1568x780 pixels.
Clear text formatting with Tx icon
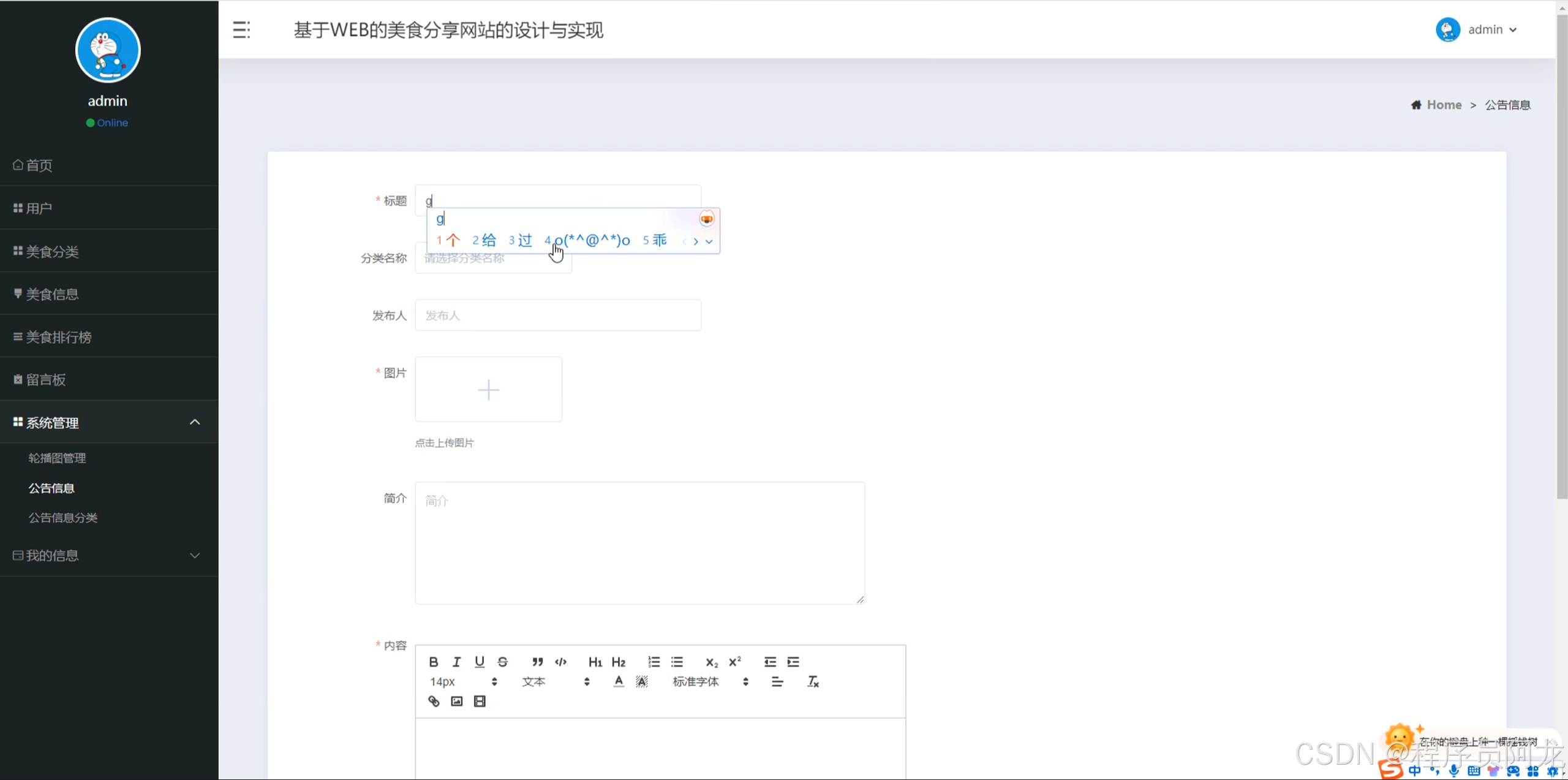coord(813,681)
